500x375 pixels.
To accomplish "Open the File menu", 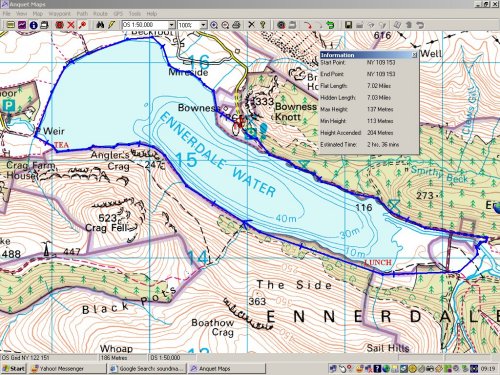I will tap(6, 14).
